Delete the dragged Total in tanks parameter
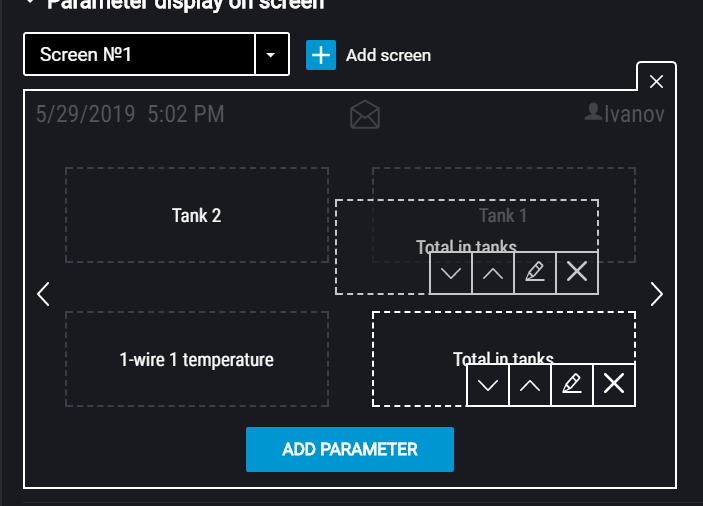Viewport: 703px width, 506px height. point(577,273)
